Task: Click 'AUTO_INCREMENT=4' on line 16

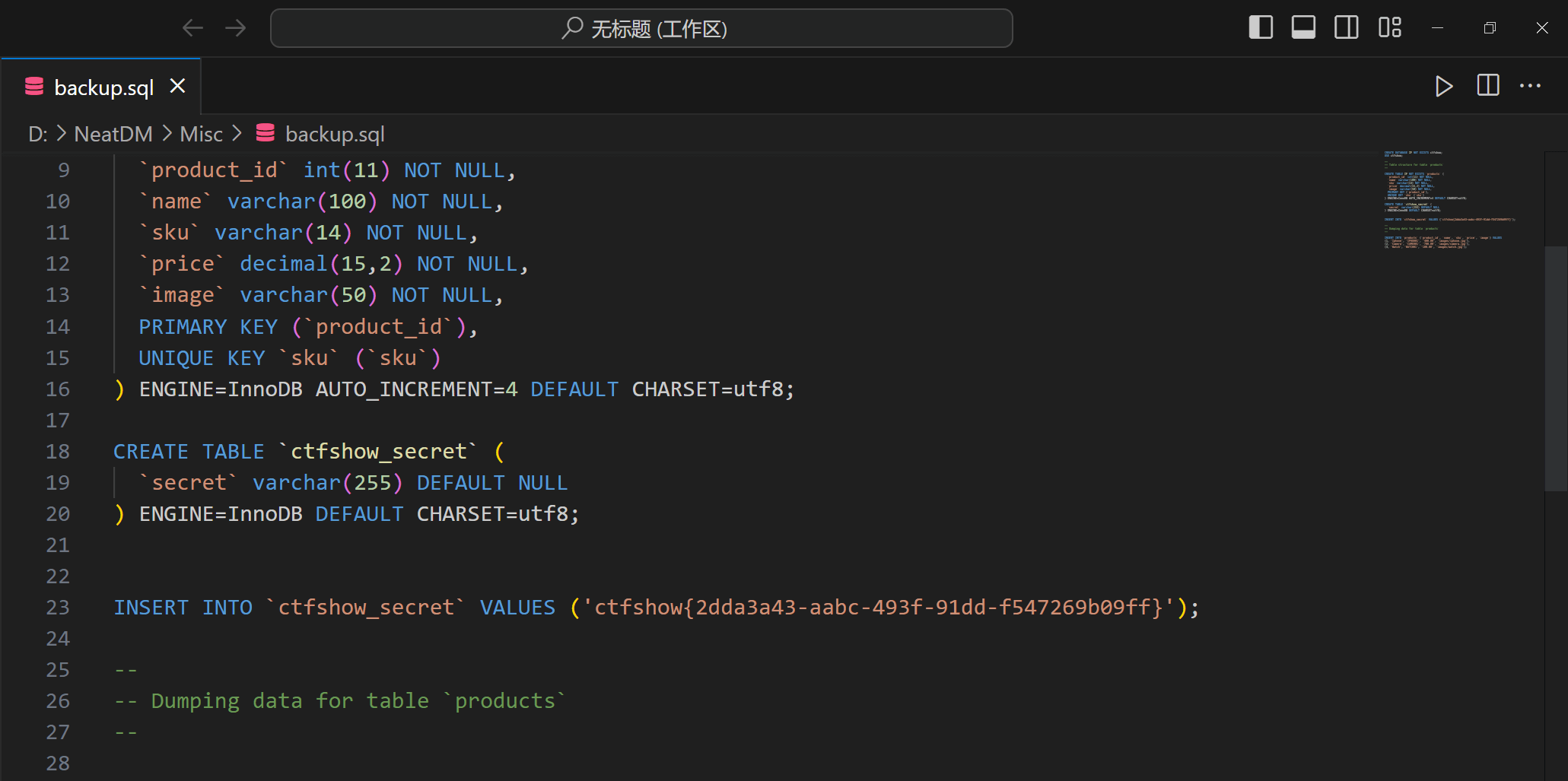Action: coord(417,389)
